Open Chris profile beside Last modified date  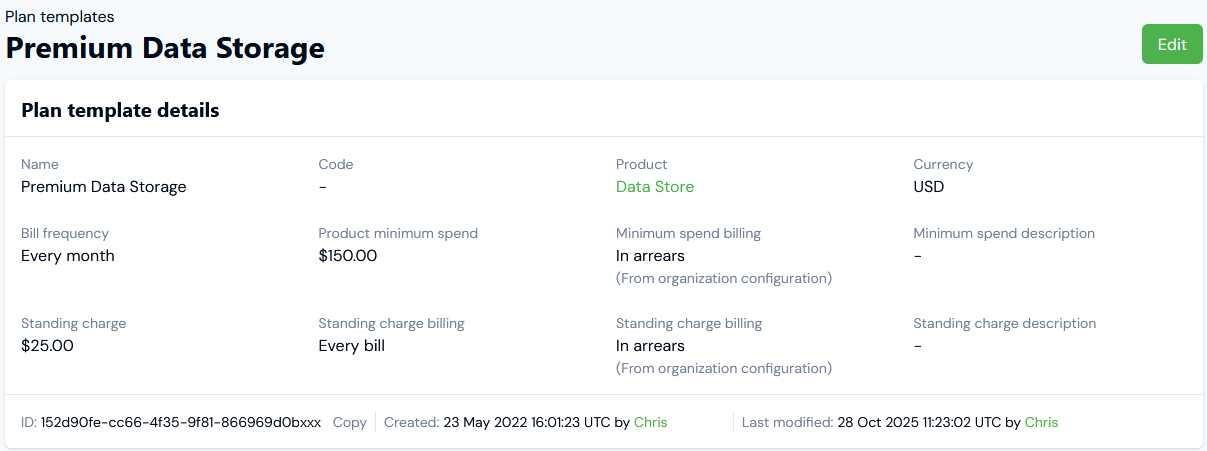[1041, 423]
